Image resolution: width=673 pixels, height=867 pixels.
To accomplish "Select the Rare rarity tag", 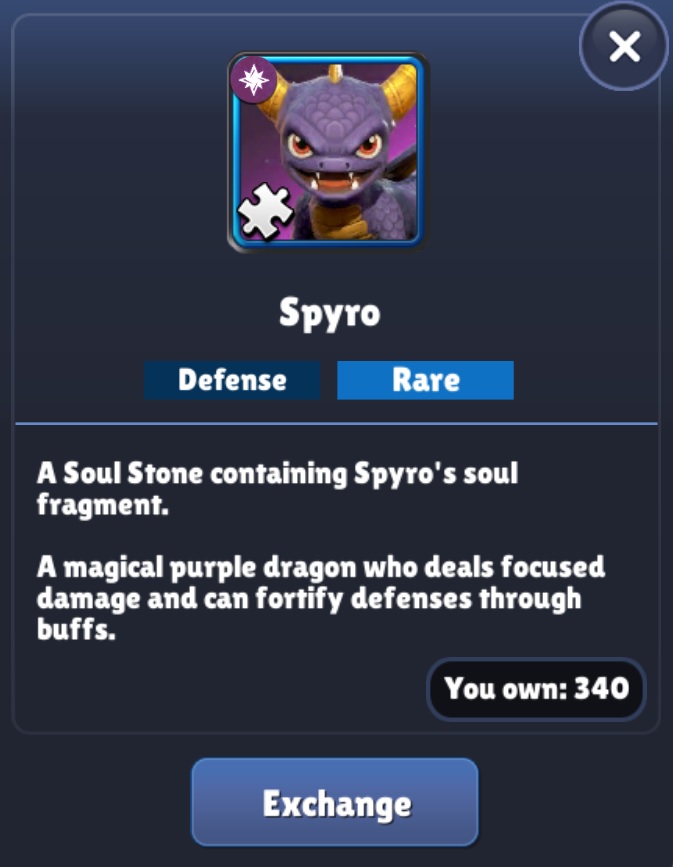I will [x=425, y=380].
